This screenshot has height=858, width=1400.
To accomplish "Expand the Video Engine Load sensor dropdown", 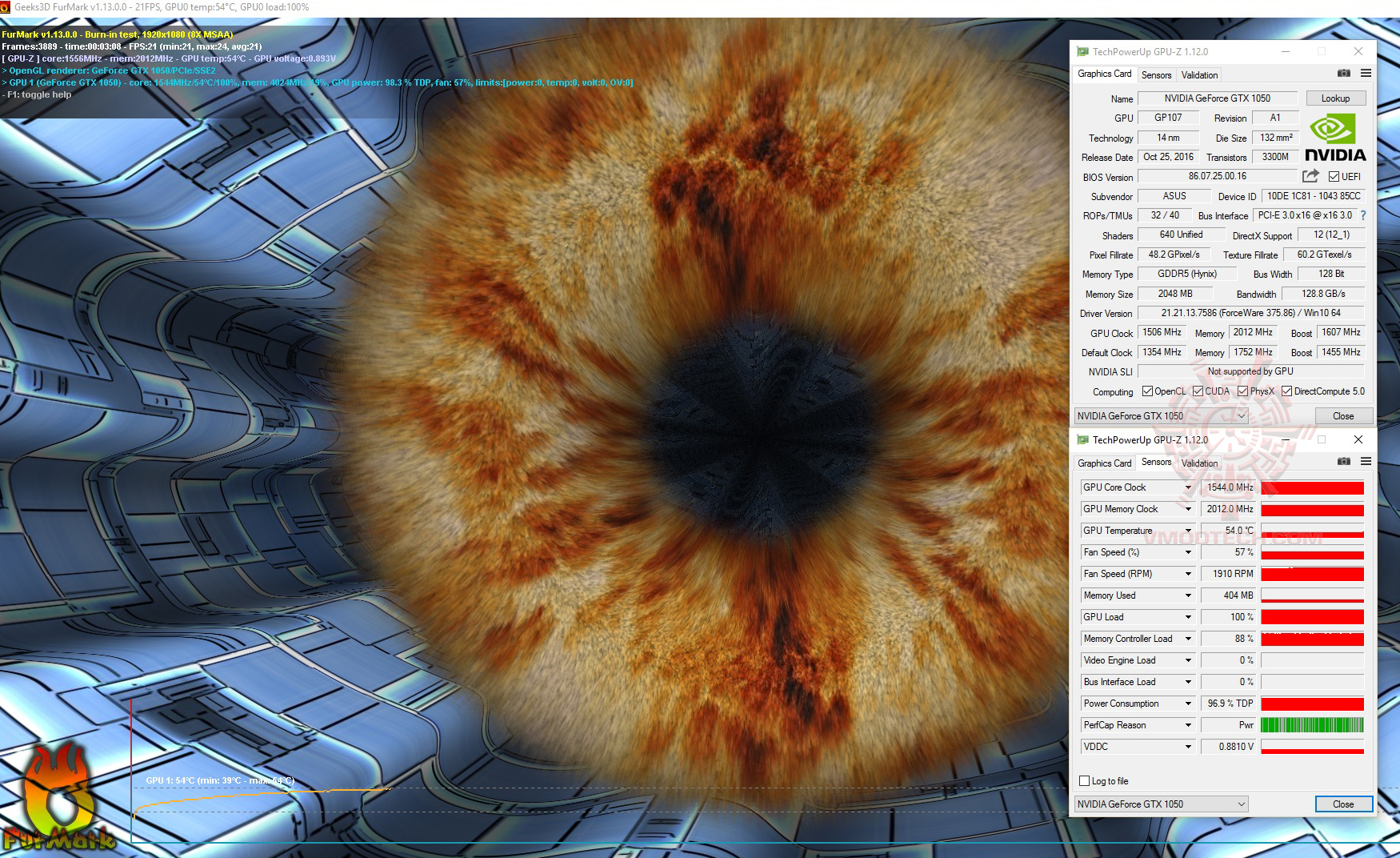I will (x=1188, y=660).
